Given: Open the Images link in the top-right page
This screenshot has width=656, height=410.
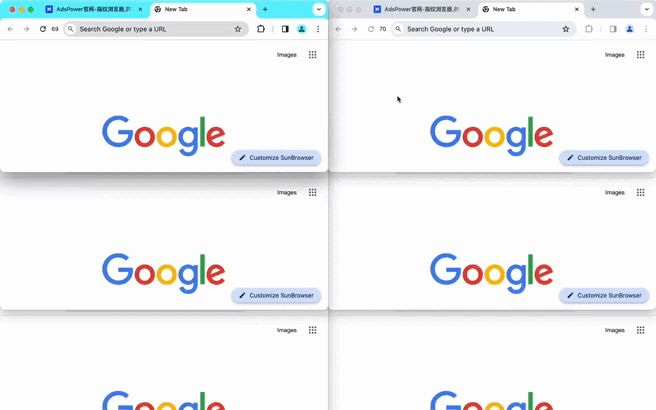Looking at the screenshot, I should click(615, 55).
